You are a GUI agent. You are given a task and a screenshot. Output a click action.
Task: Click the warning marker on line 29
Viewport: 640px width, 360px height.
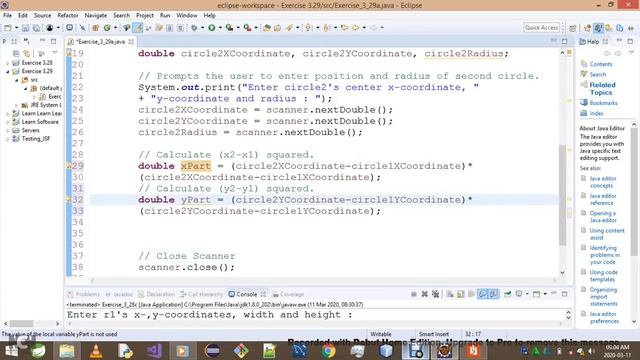pyautogui.click(x=69, y=166)
